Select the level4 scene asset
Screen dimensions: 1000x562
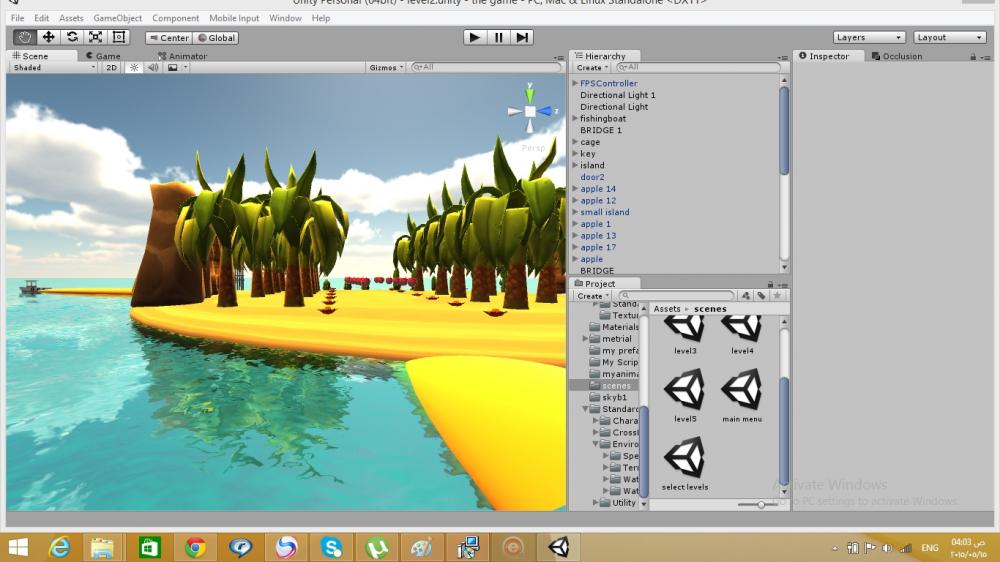[x=742, y=335]
